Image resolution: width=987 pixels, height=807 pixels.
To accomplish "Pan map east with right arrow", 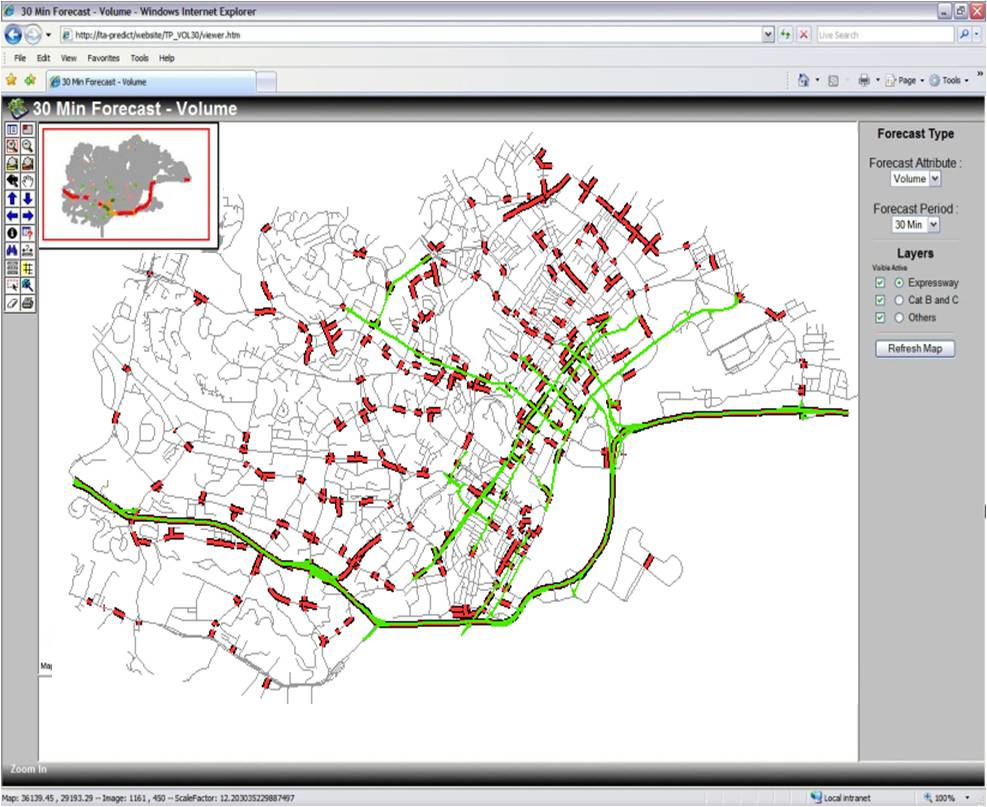I will click(x=28, y=216).
